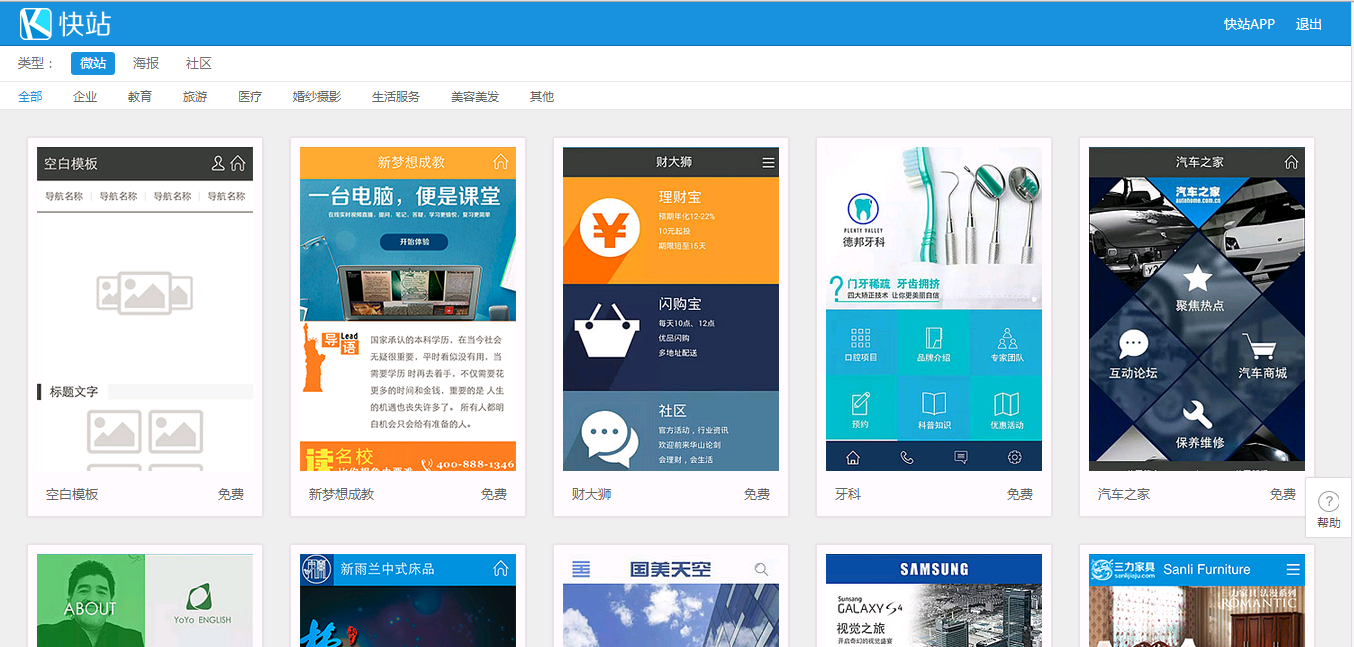Click home icon in 汽车之家 header
This screenshot has width=1354, height=647.
pos(1291,162)
